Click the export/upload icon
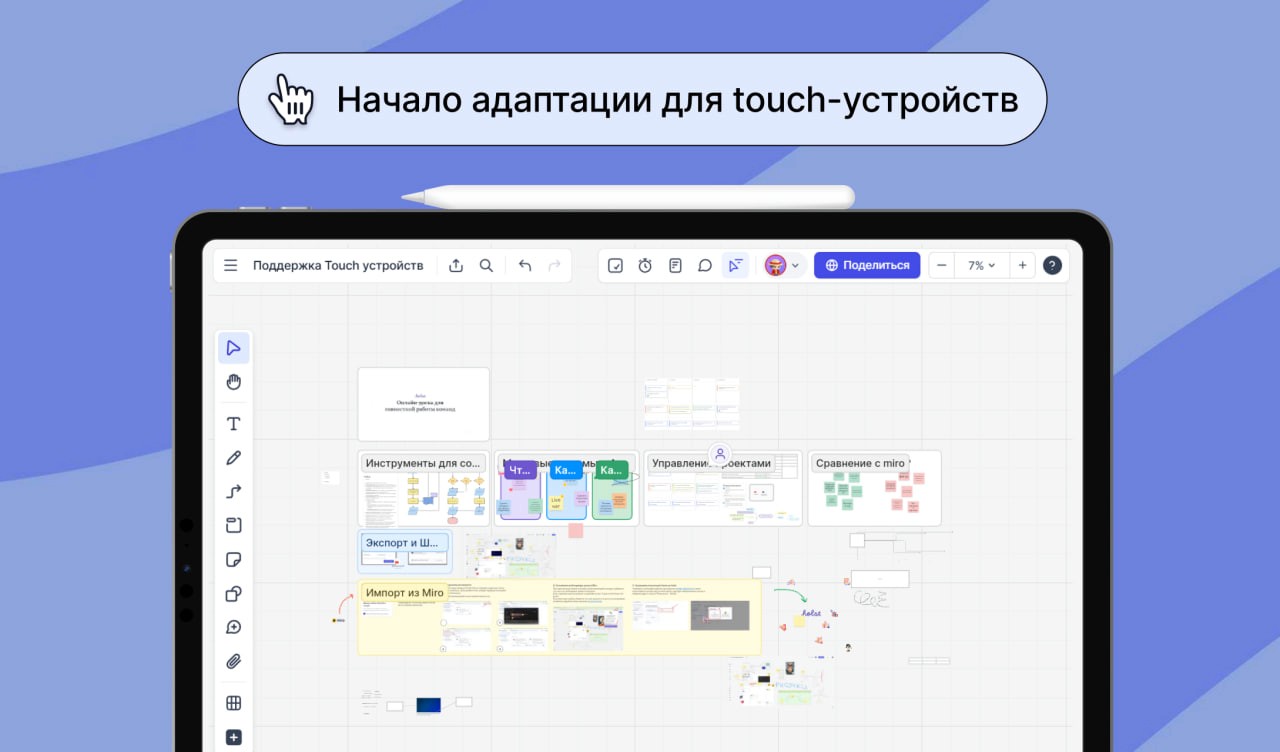Image resolution: width=1280 pixels, height=752 pixels. [456, 265]
